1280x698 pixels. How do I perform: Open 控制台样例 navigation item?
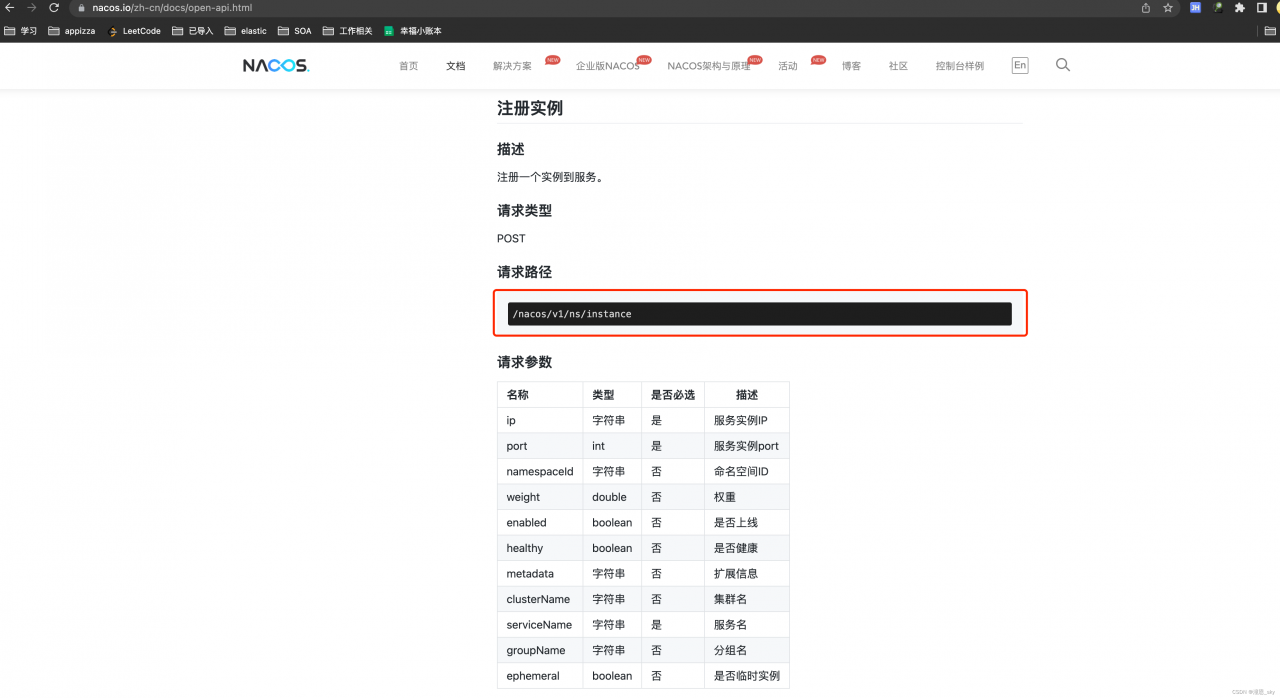coord(960,66)
